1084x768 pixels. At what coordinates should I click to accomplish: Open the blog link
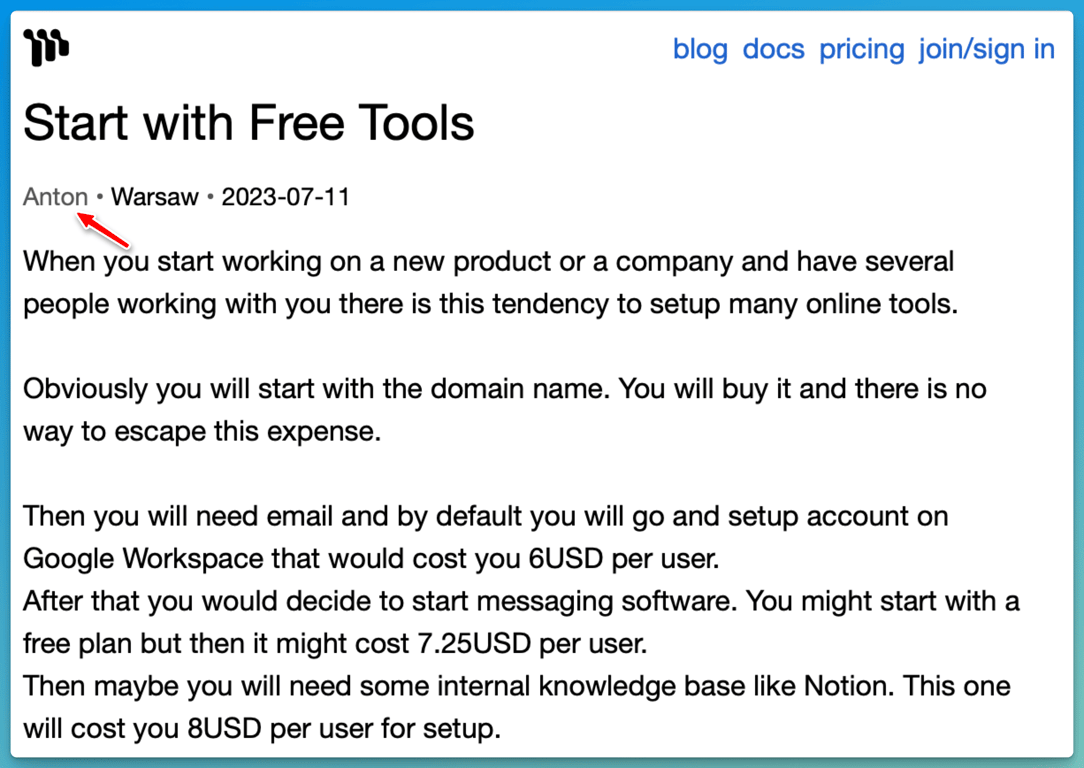[x=700, y=49]
